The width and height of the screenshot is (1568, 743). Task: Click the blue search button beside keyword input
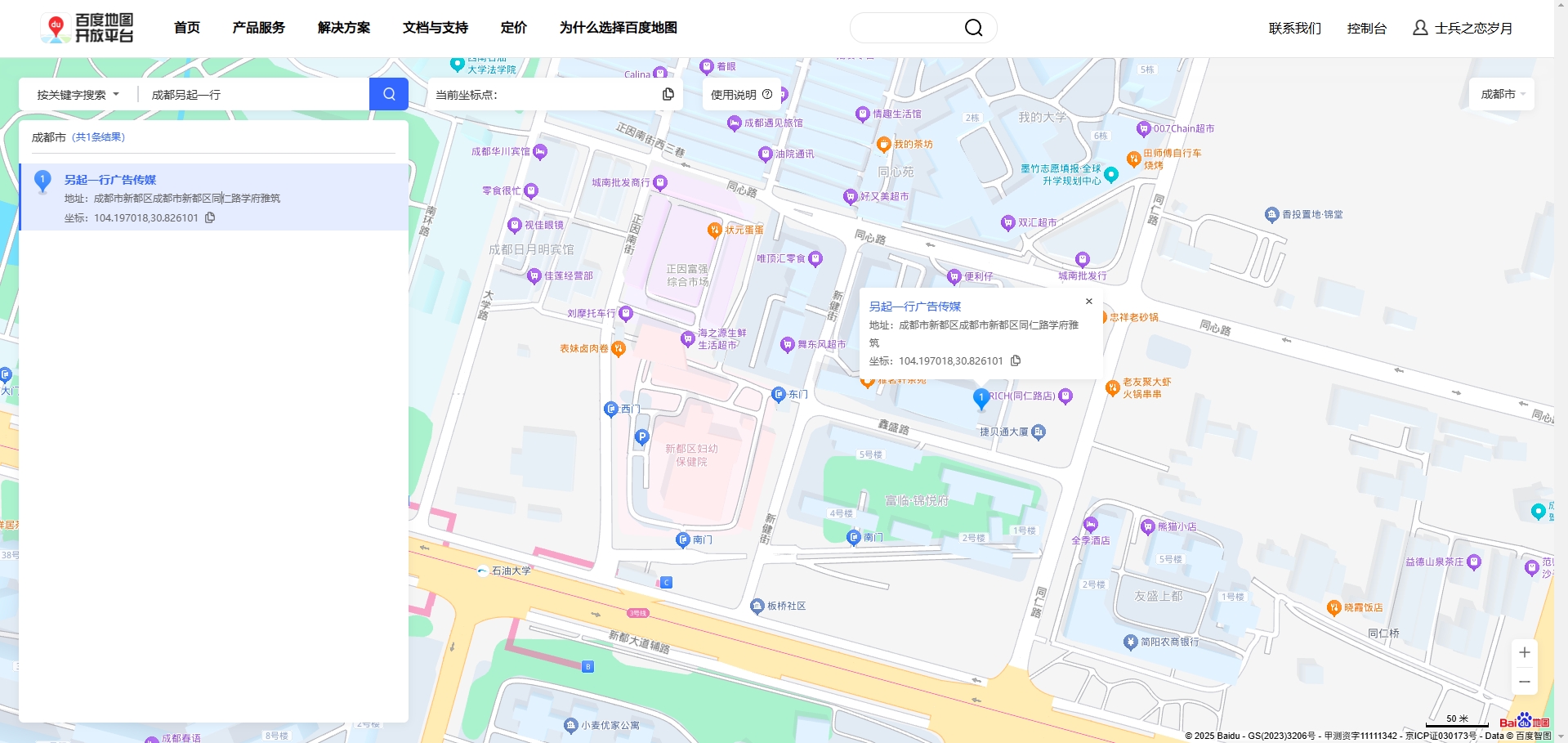click(x=388, y=94)
